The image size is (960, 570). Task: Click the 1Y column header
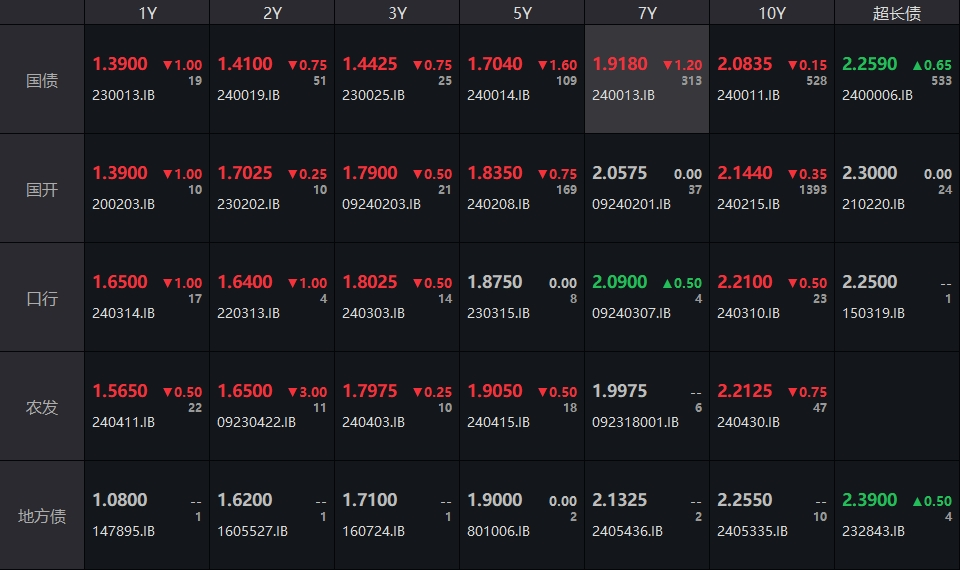point(147,13)
